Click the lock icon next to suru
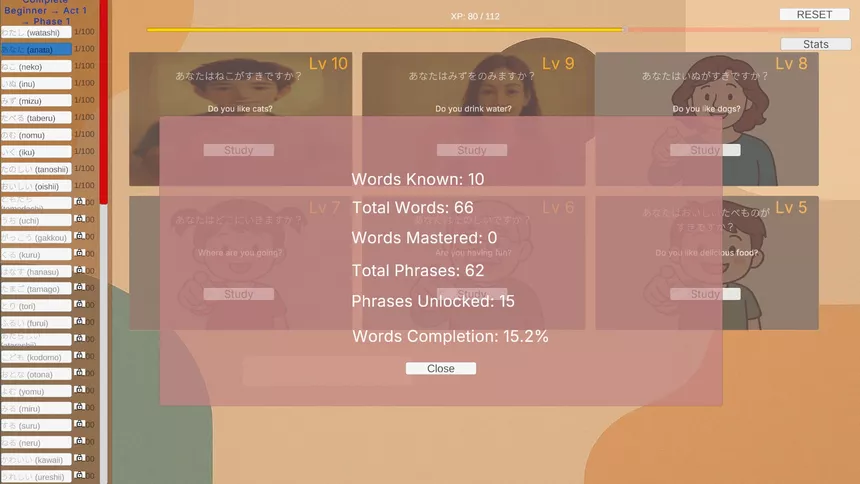Image resolution: width=860 pixels, height=484 pixels. (x=80, y=423)
